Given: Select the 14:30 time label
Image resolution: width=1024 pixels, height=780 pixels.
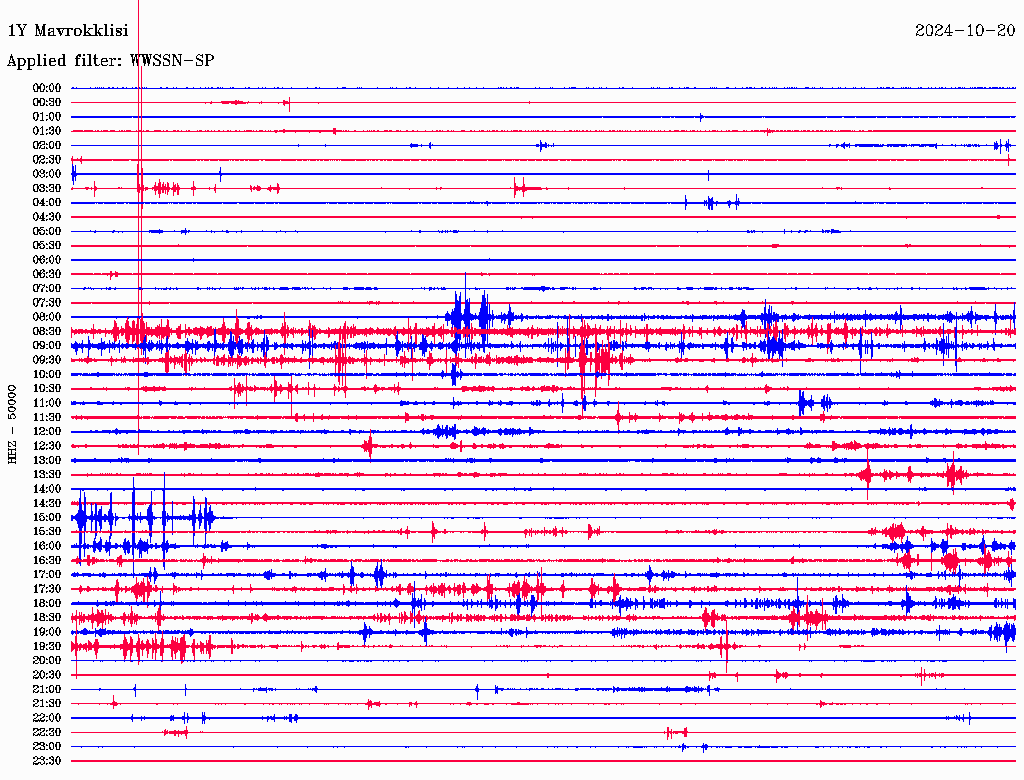Looking at the screenshot, I should tap(47, 504).
